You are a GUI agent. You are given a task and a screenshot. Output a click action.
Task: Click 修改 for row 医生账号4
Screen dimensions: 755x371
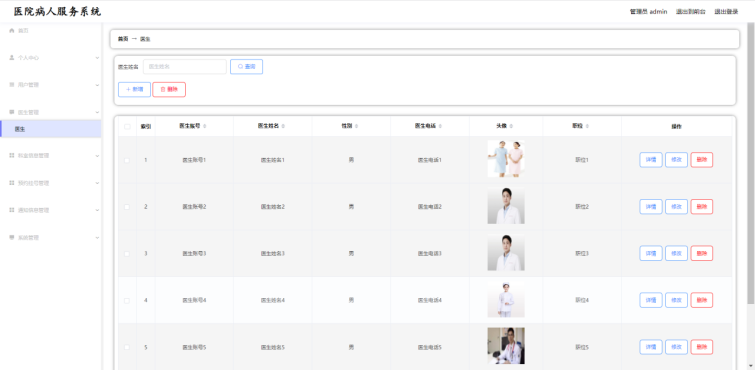tap(677, 300)
